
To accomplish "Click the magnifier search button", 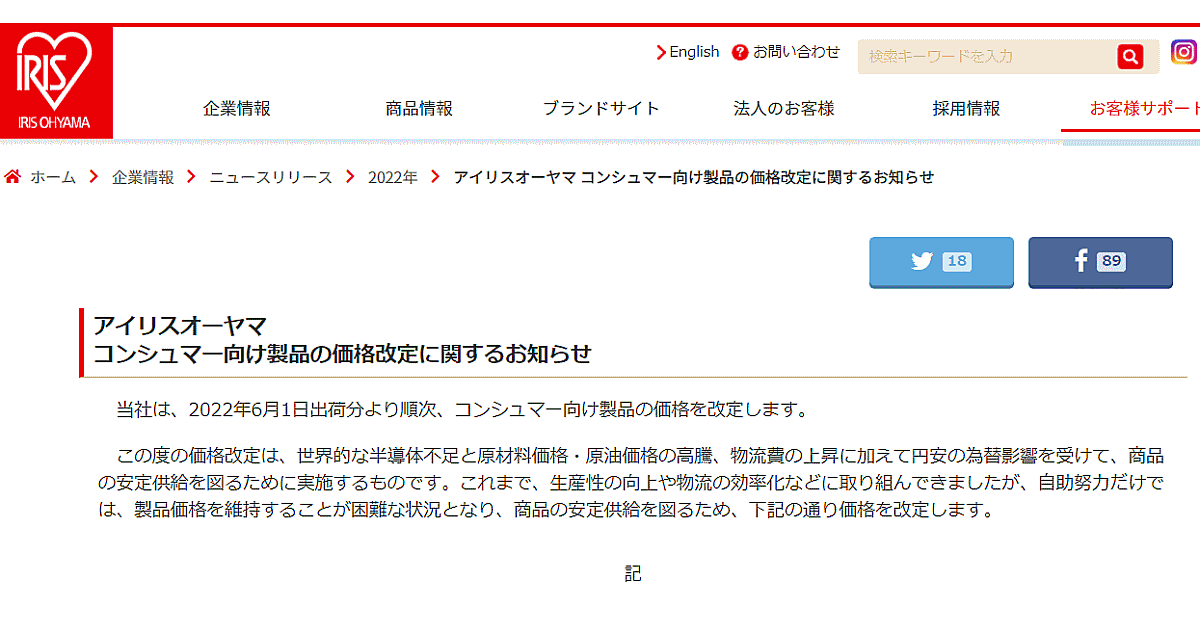I will pyautogui.click(x=1130, y=57).
